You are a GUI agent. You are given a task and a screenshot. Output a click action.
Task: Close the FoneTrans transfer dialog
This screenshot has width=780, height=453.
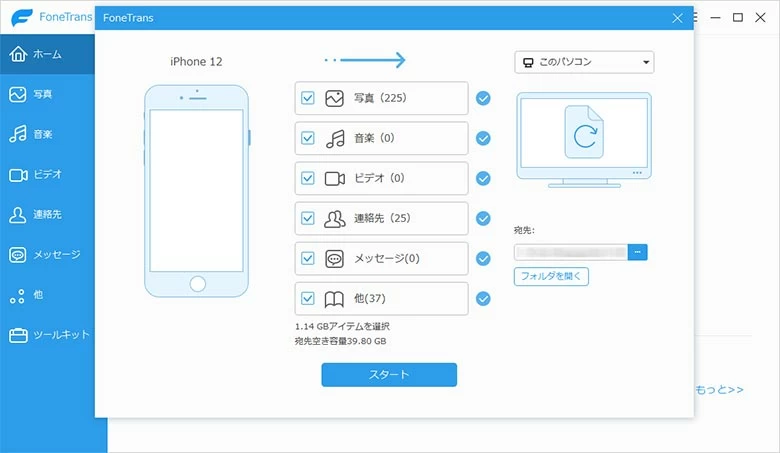coord(677,18)
